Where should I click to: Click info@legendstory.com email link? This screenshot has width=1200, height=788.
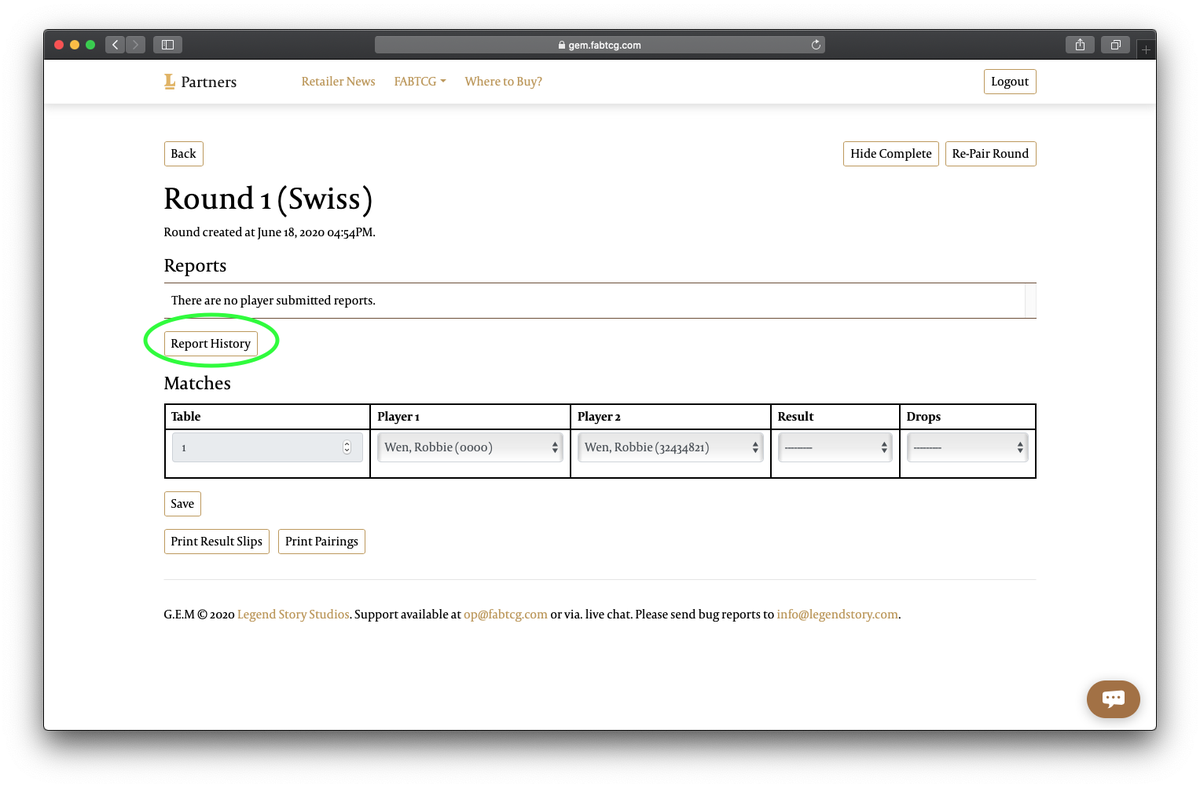(837, 615)
